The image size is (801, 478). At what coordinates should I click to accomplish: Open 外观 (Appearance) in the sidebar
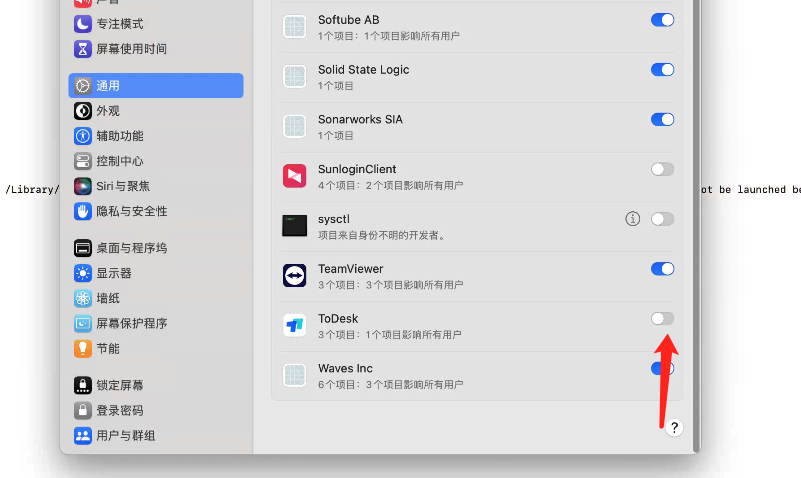coord(156,111)
